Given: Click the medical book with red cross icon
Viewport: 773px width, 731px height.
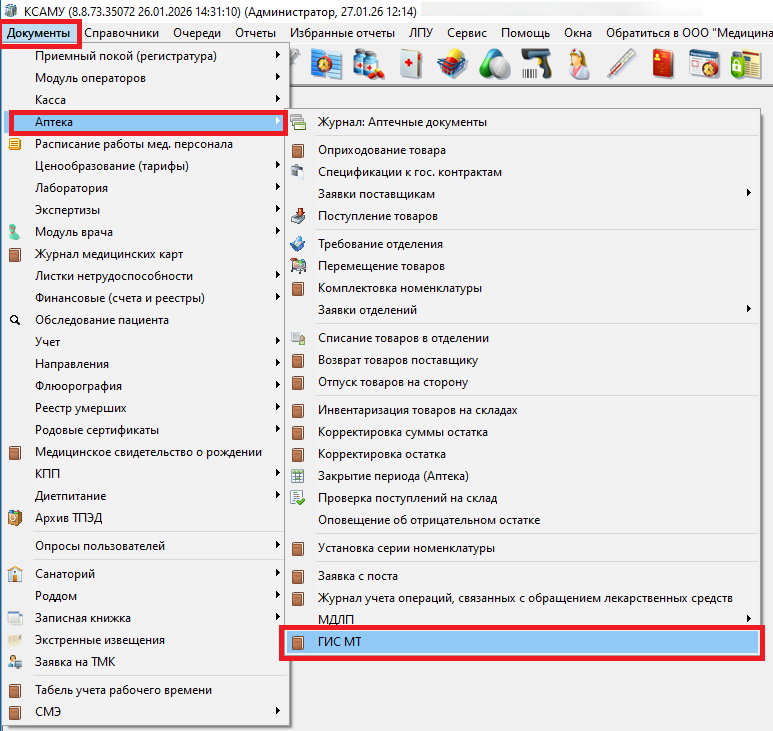Looking at the screenshot, I should [411, 65].
